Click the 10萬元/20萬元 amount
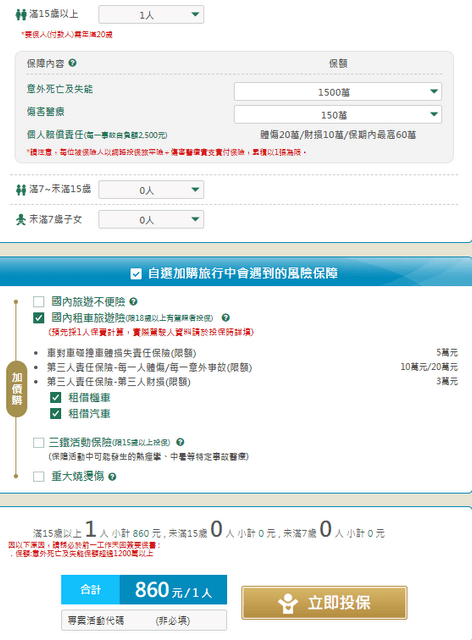Screen dimensions: 472x640 tap(429, 367)
